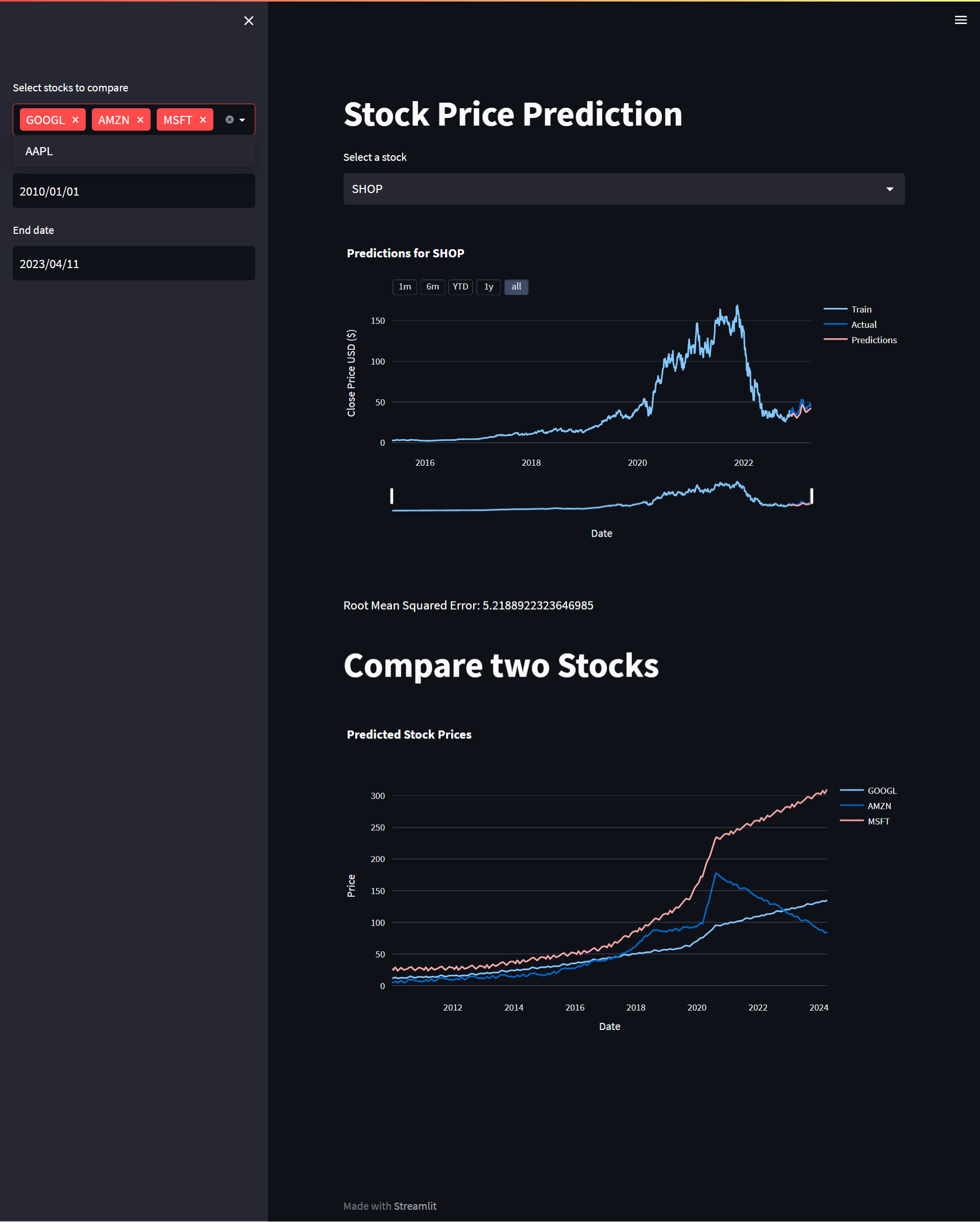Select the YTD time range
Image resolution: width=980 pixels, height=1222 pixels.
click(460, 287)
